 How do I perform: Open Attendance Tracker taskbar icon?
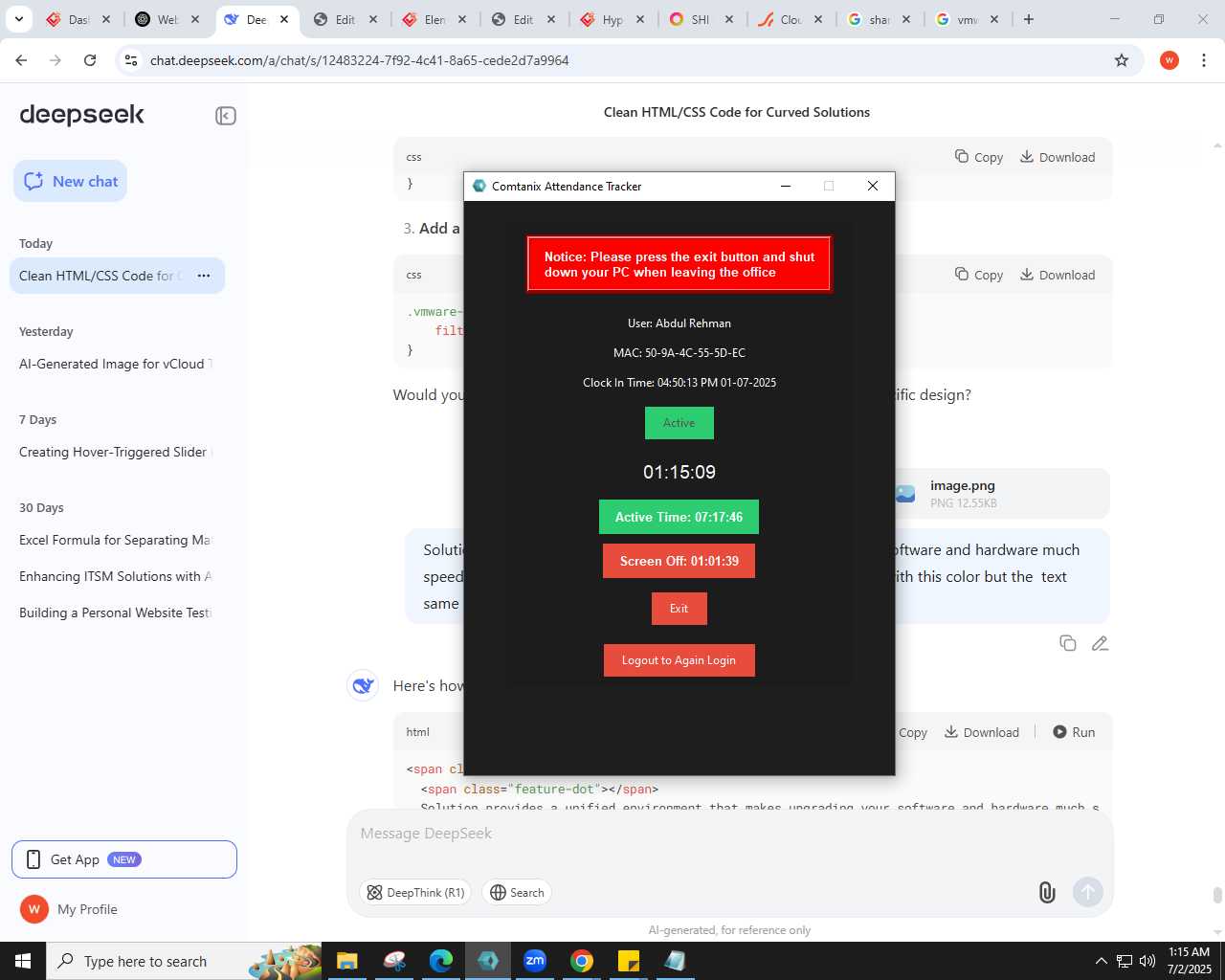tap(488, 961)
